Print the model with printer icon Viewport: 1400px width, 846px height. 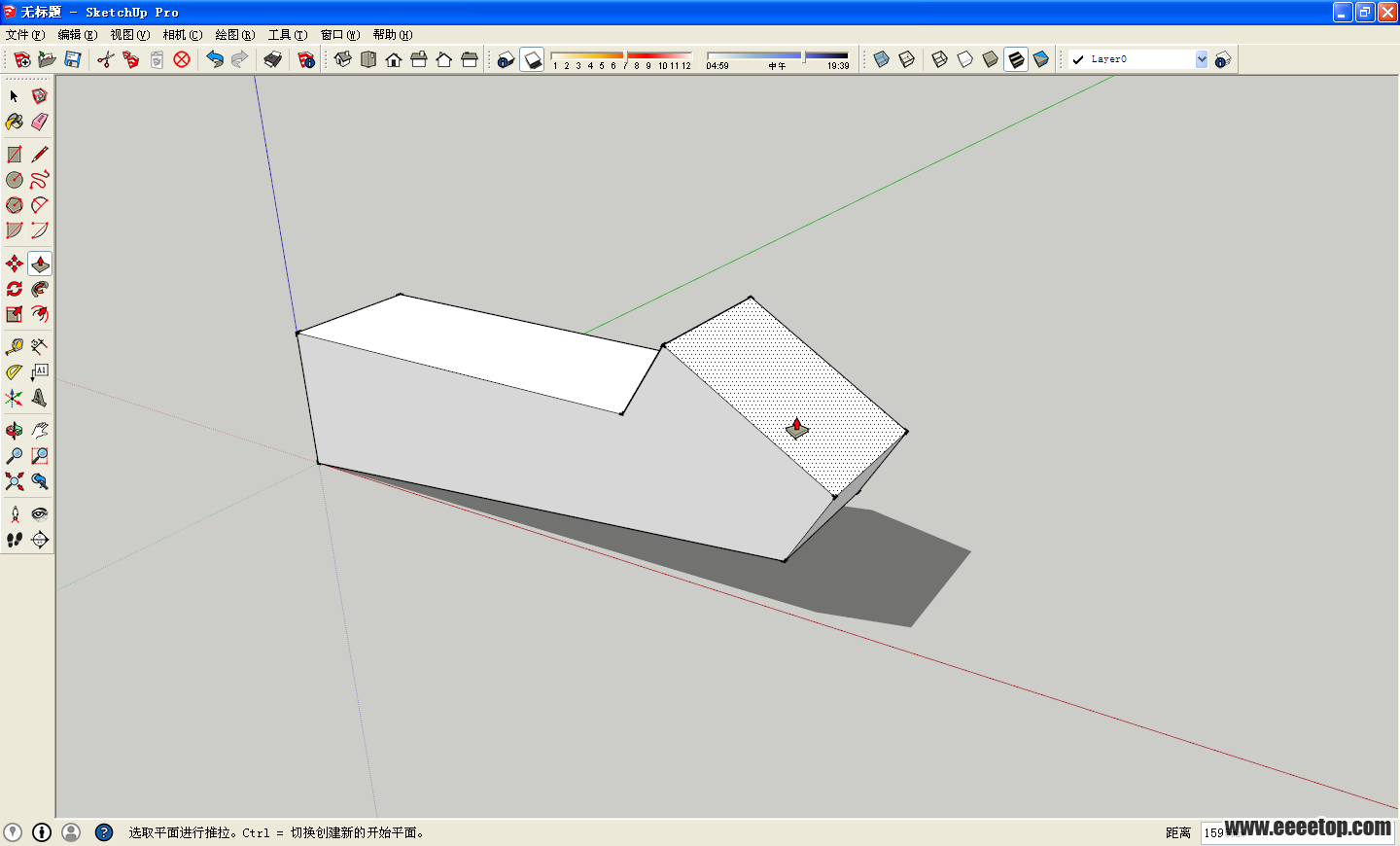(x=273, y=59)
